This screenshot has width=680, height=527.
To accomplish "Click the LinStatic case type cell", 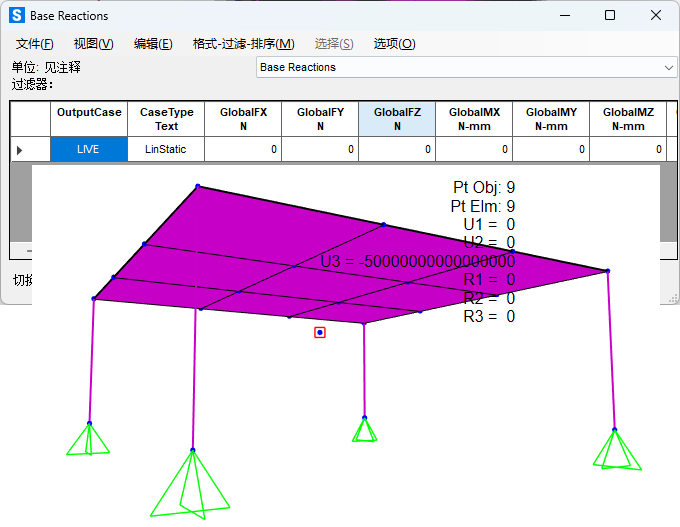I will click(x=166, y=149).
